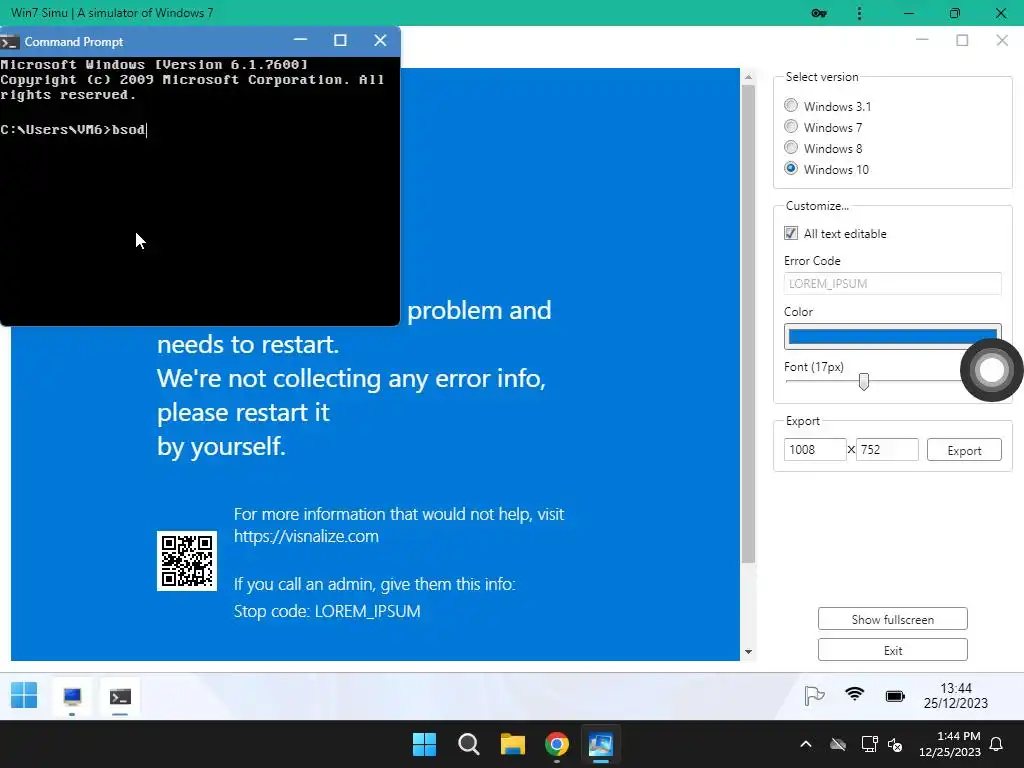
Task: Open File Explorer from the host taskbar
Action: pos(513,744)
